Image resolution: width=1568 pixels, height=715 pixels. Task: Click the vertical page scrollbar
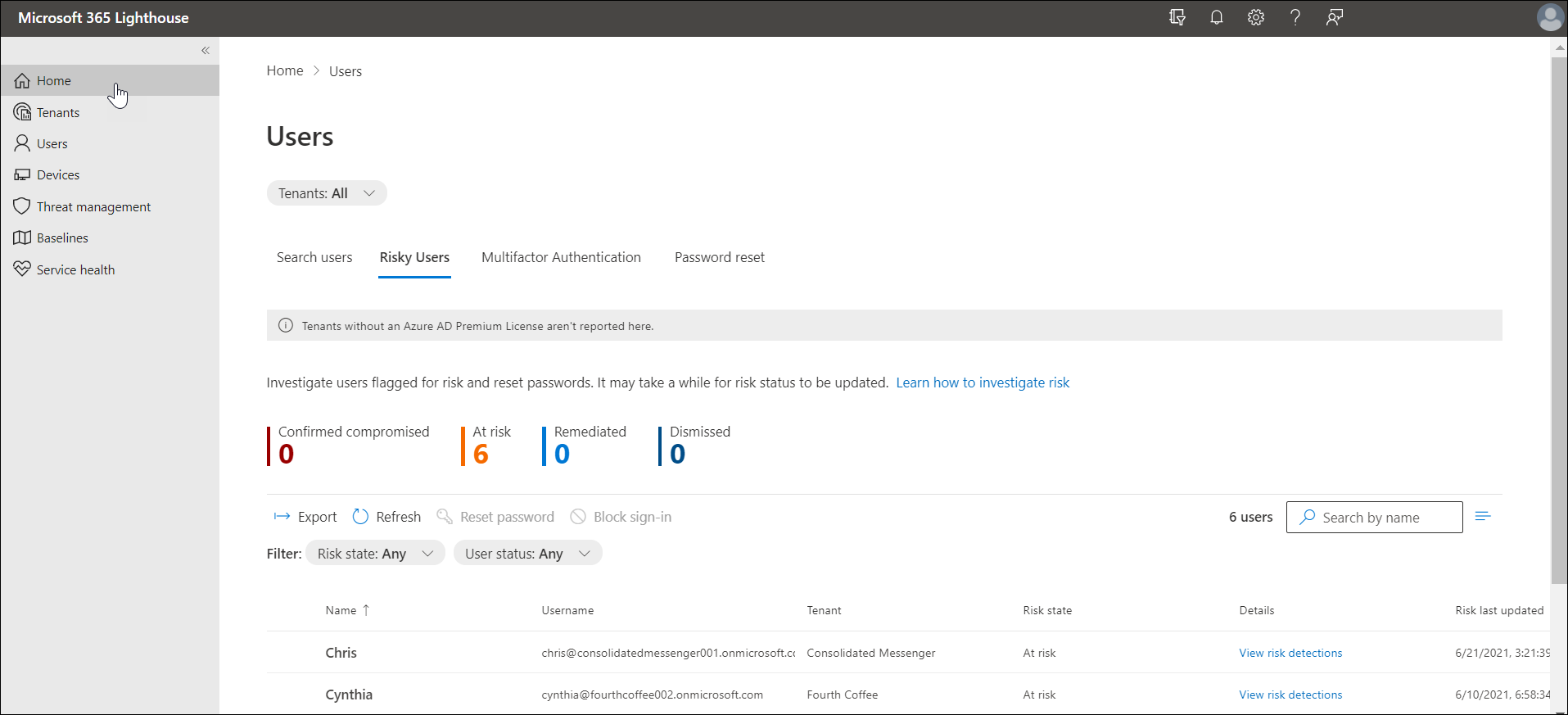click(x=1559, y=319)
